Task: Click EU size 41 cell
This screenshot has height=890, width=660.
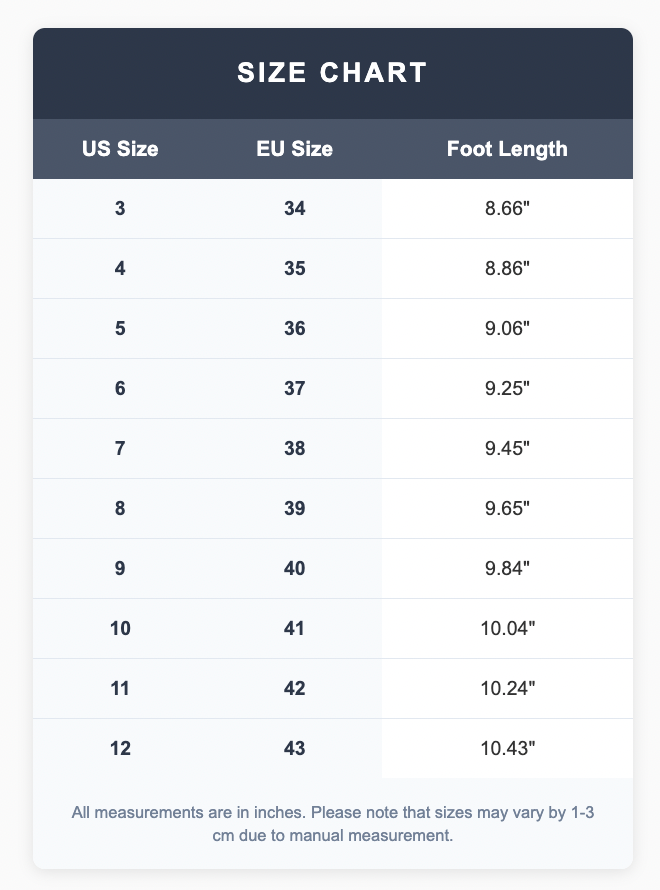Action: (x=294, y=629)
